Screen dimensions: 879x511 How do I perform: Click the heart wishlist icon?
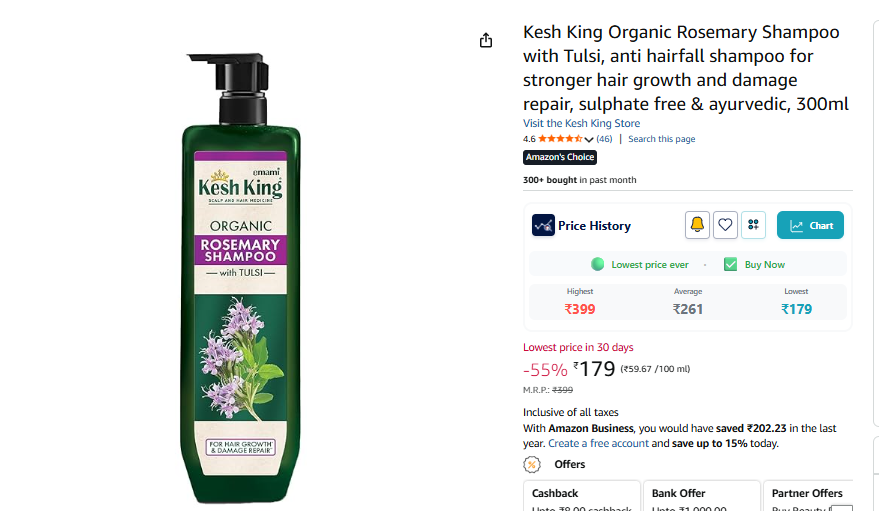(725, 225)
